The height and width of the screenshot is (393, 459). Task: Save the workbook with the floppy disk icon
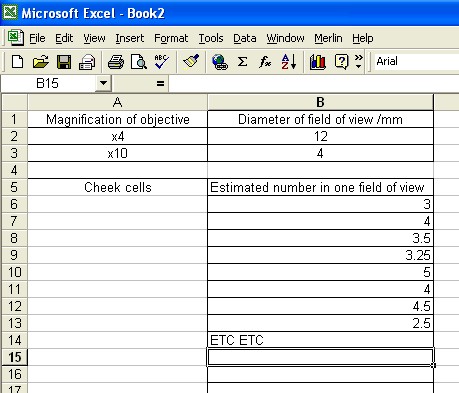coord(64,62)
